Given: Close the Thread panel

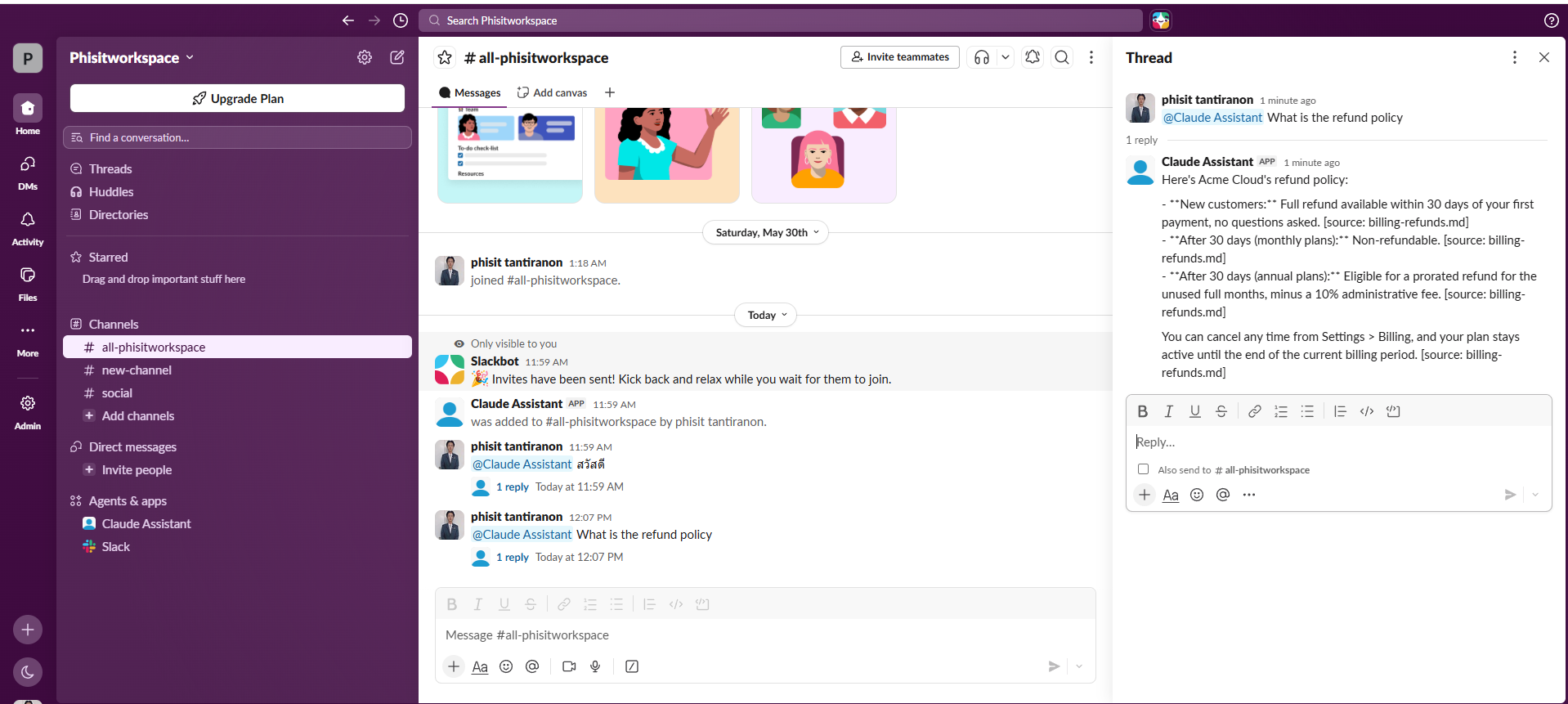Looking at the screenshot, I should point(1544,57).
